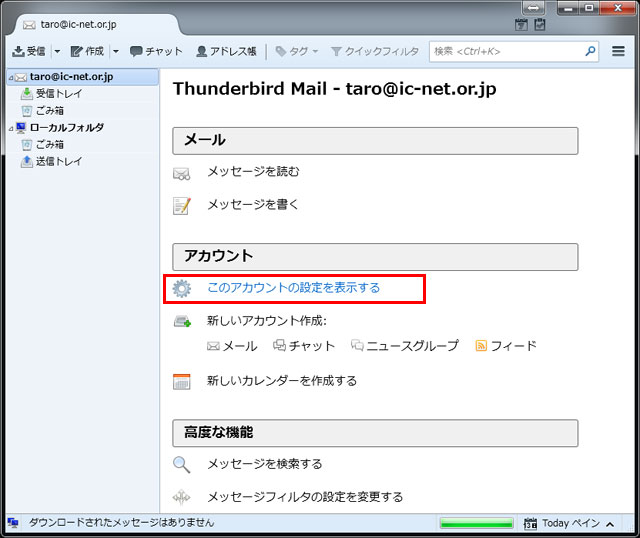Select 送信トレイ under ローカルフォルダ

(x=59, y=162)
